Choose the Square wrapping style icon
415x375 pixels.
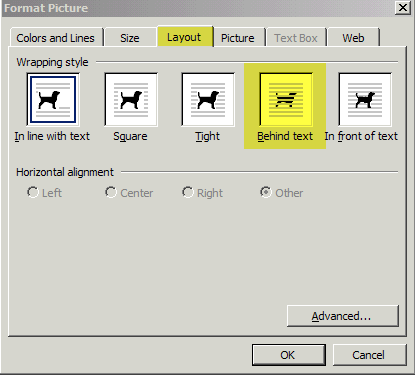[131, 99]
